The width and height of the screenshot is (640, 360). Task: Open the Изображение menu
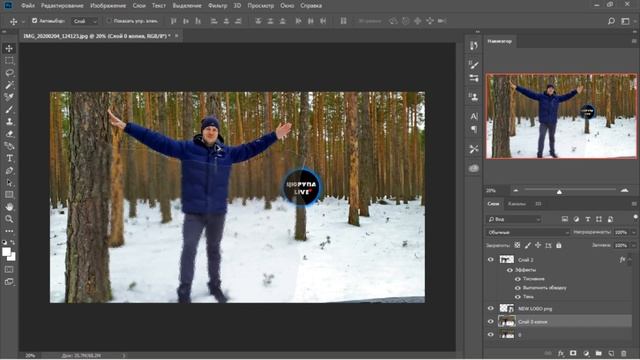click(x=108, y=6)
